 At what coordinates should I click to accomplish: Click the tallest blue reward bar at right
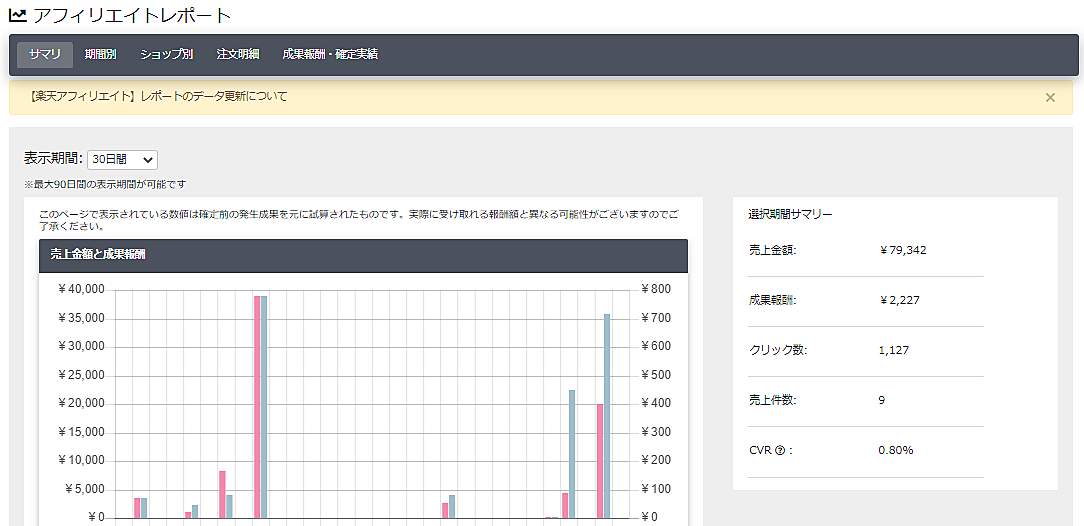click(607, 416)
